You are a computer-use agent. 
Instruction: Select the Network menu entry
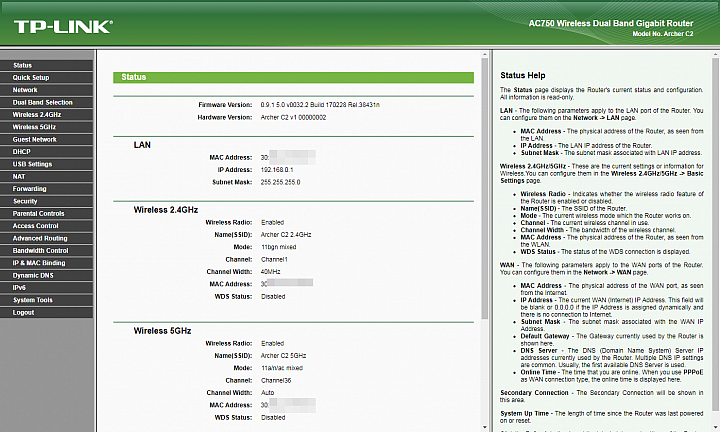[x=46, y=90]
